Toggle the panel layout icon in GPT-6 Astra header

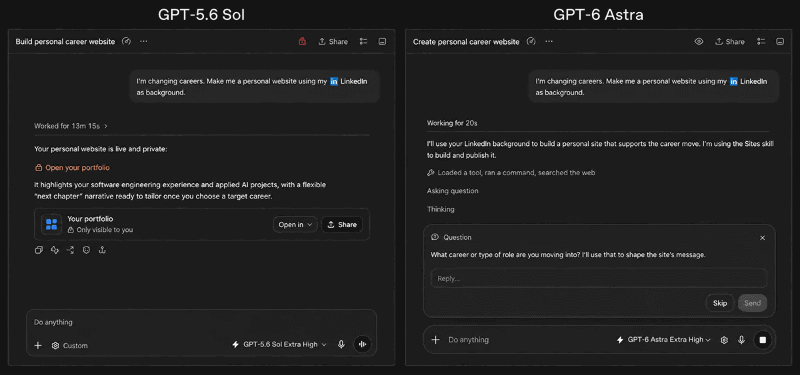[x=780, y=42]
